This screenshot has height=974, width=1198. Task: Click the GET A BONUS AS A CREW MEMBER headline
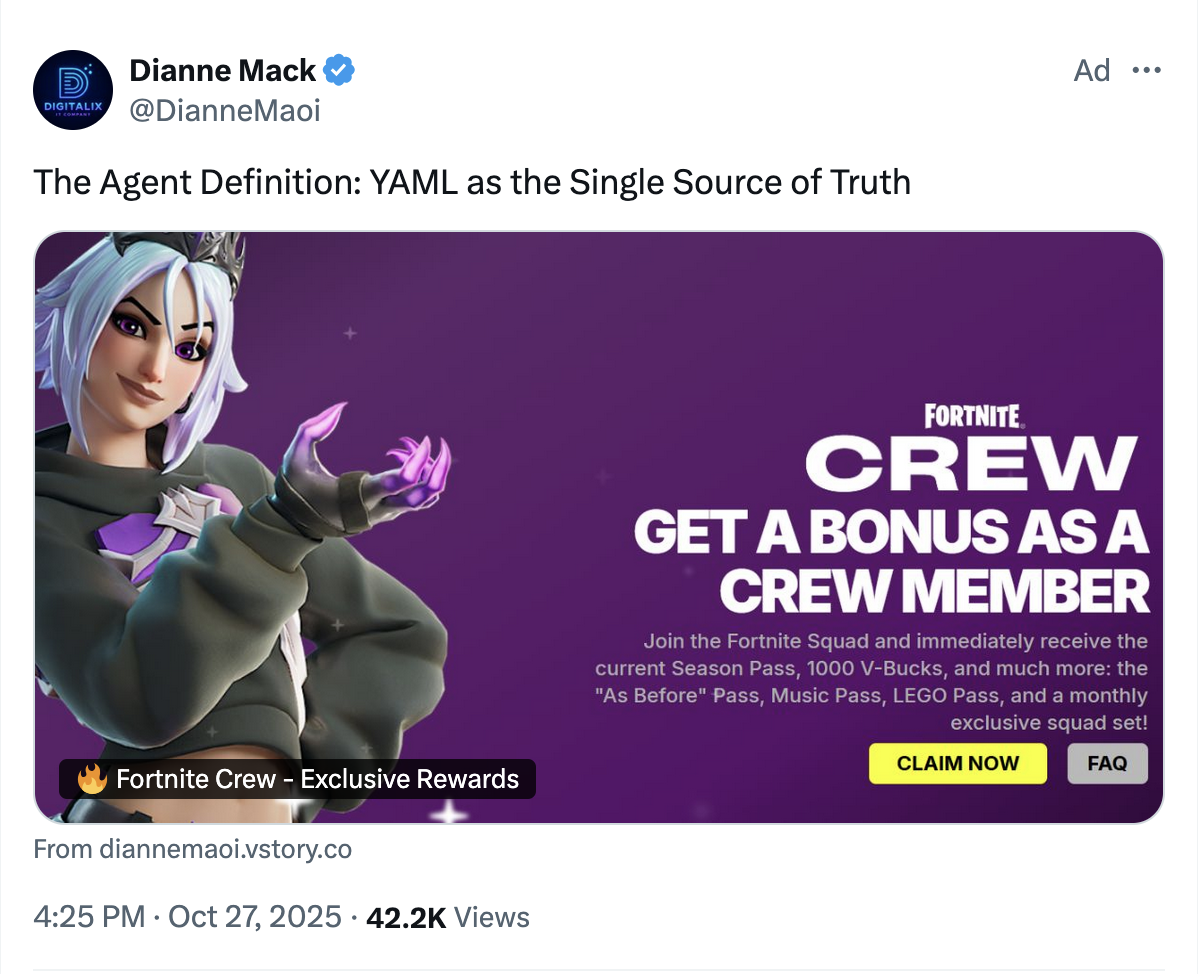(892, 560)
